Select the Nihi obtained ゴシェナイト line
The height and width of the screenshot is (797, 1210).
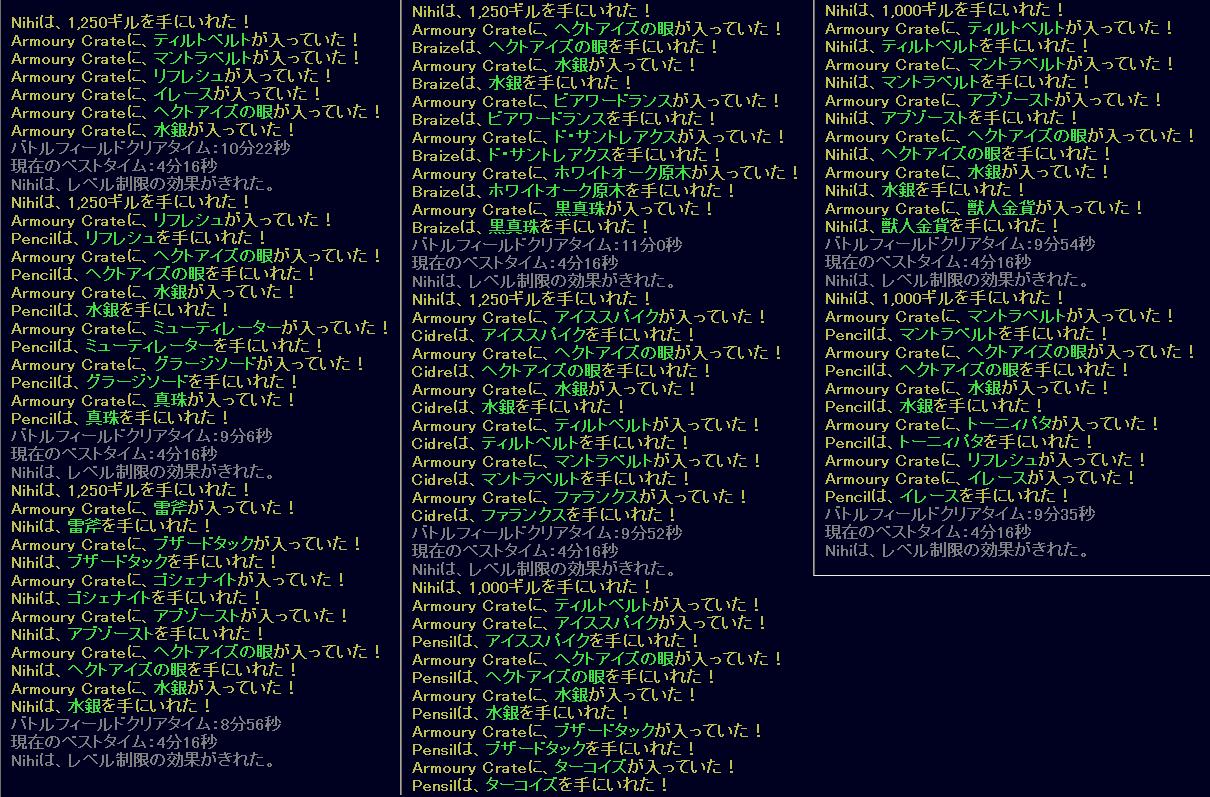coord(136,598)
